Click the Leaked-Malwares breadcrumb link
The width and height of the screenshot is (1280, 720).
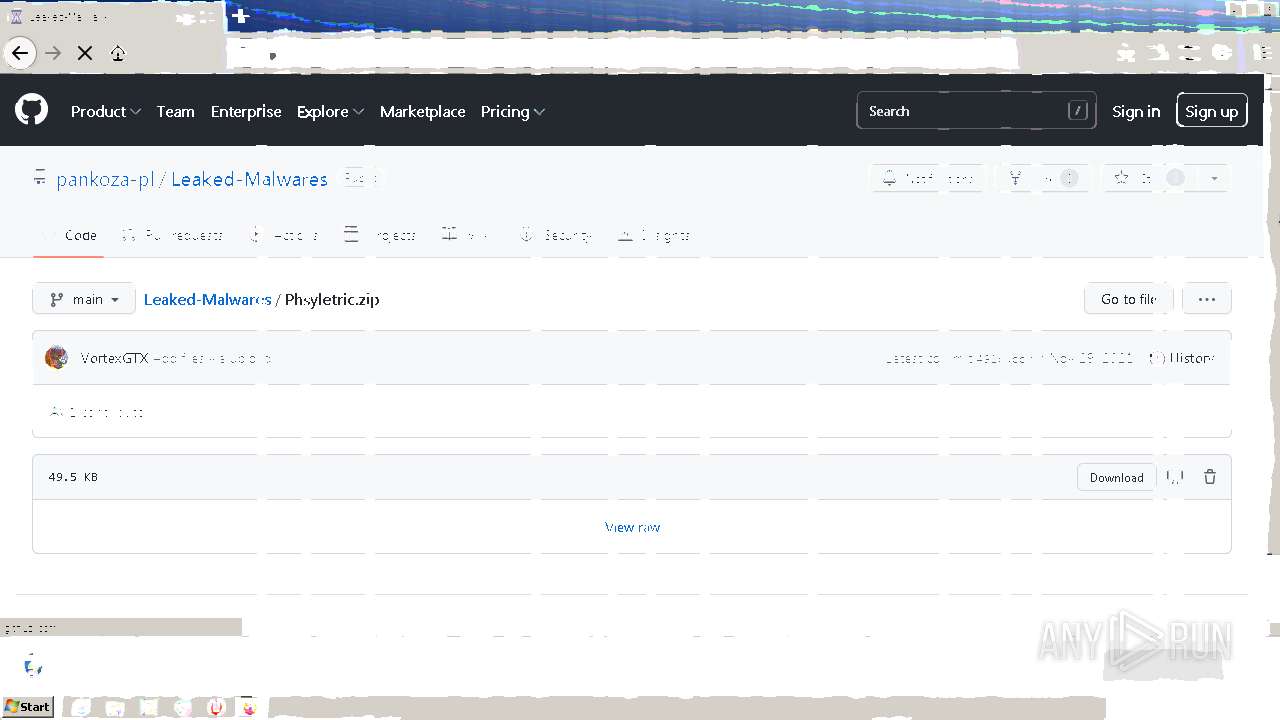pyautogui.click(x=208, y=299)
